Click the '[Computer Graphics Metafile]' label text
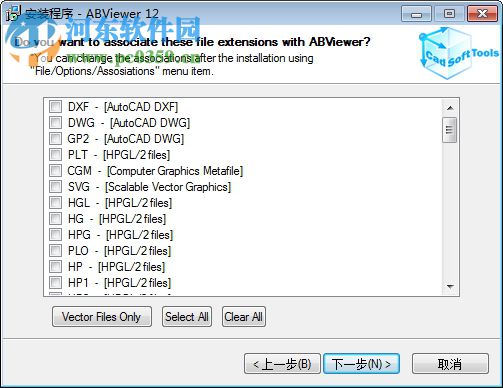This screenshot has height=388, width=503. pyautogui.click(x=175, y=171)
